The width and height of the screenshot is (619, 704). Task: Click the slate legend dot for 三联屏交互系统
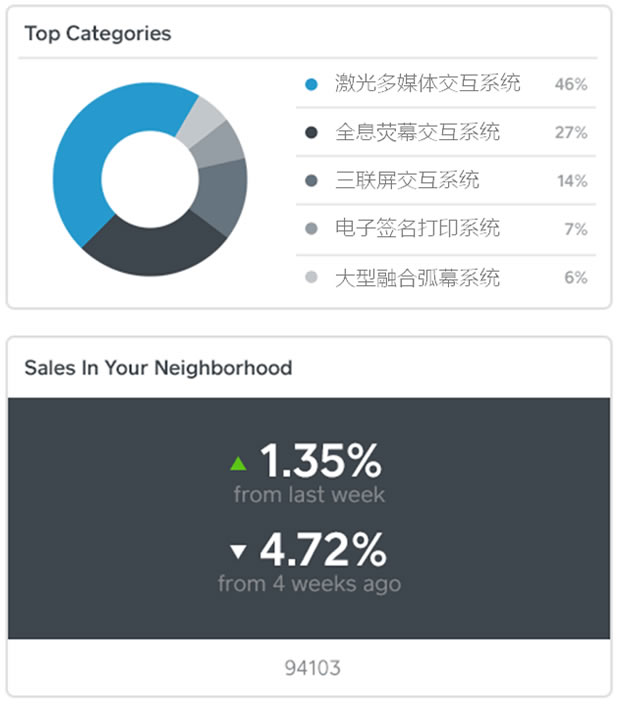(x=311, y=181)
